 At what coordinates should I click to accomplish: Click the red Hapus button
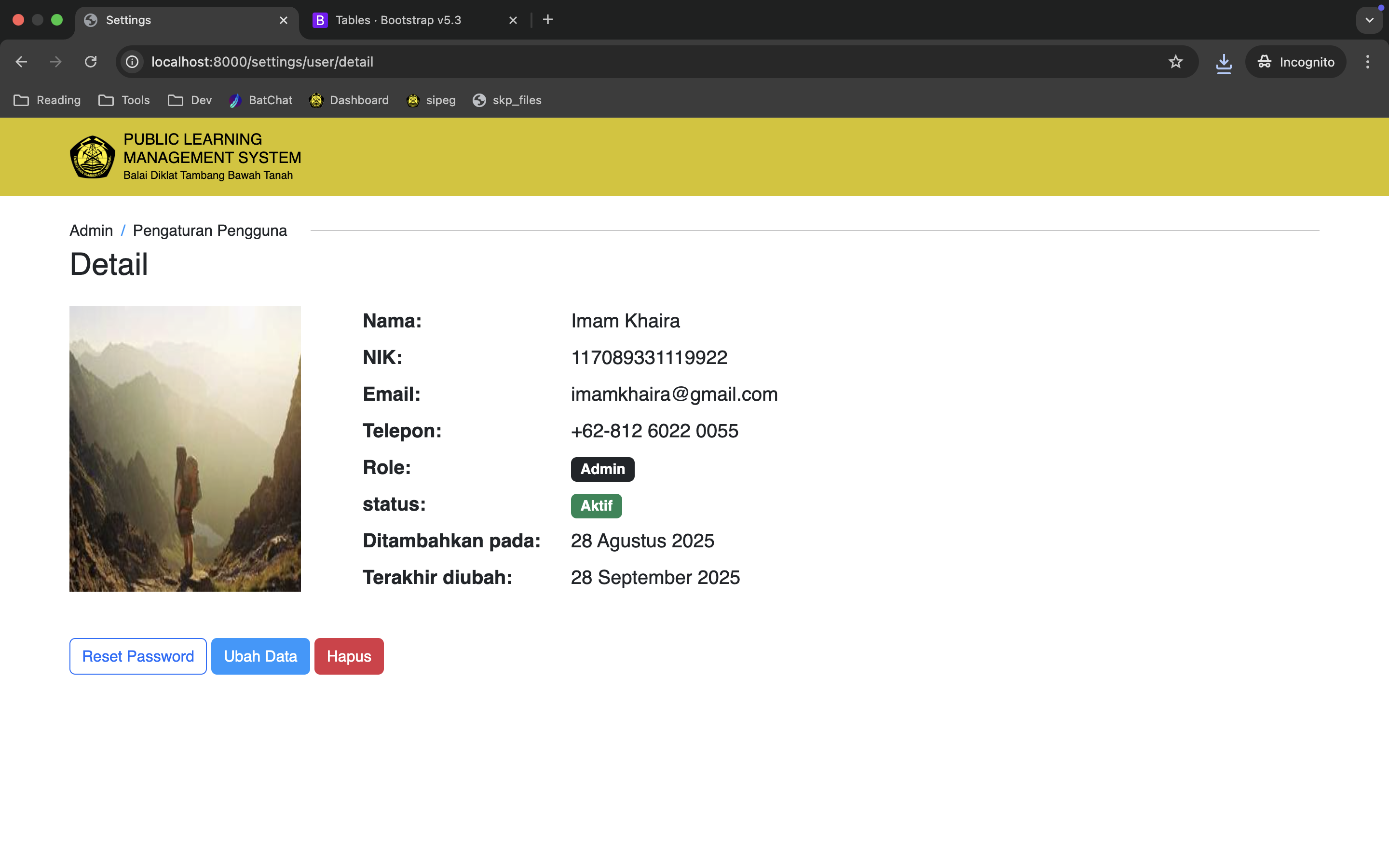348,656
